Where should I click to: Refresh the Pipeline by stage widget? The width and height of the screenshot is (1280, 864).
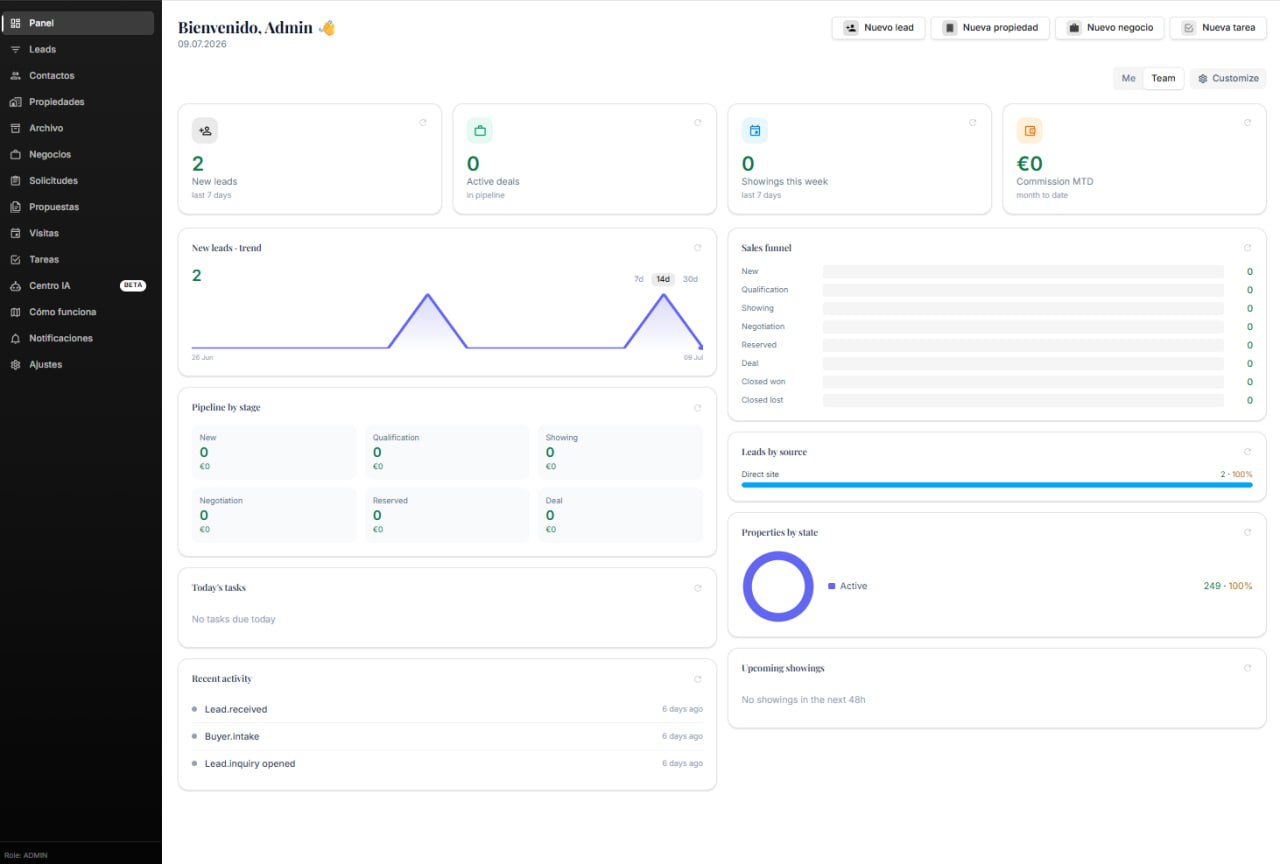tap(697, 407)
